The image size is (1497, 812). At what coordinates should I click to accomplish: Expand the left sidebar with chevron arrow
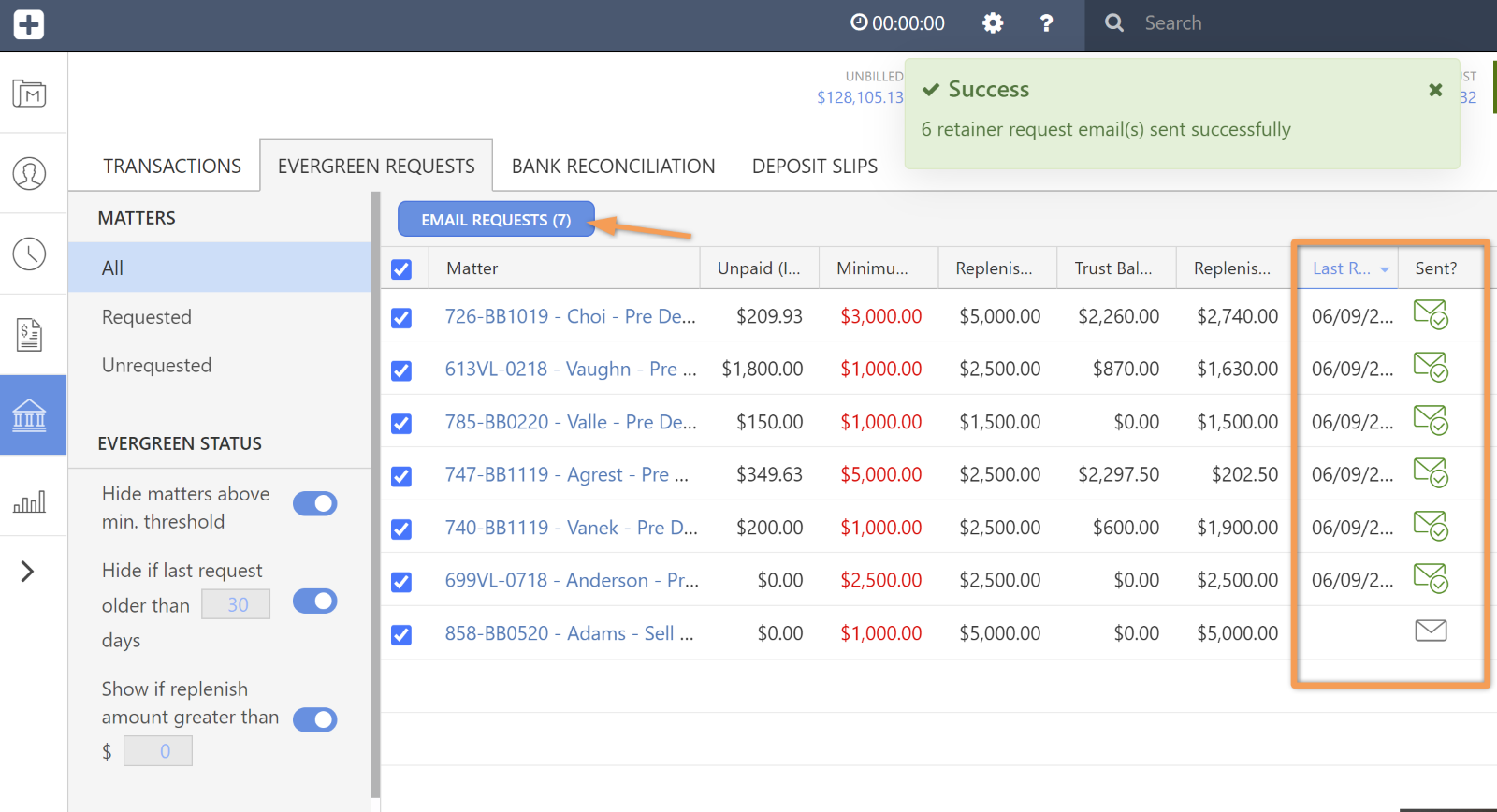[x=27, y=572]
